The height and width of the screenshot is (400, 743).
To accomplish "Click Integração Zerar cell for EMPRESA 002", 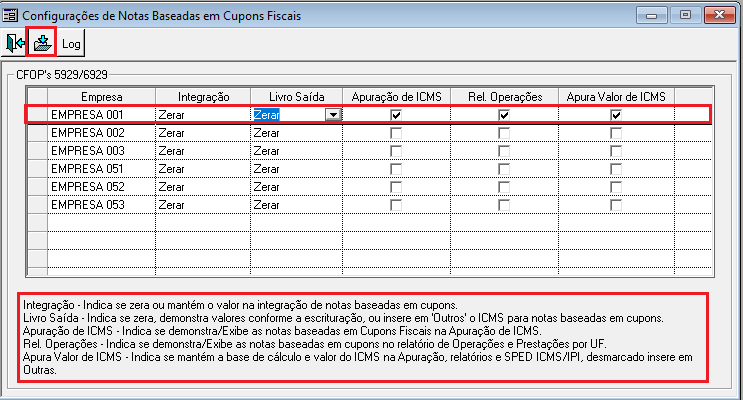I will click(x=203, y=133).
